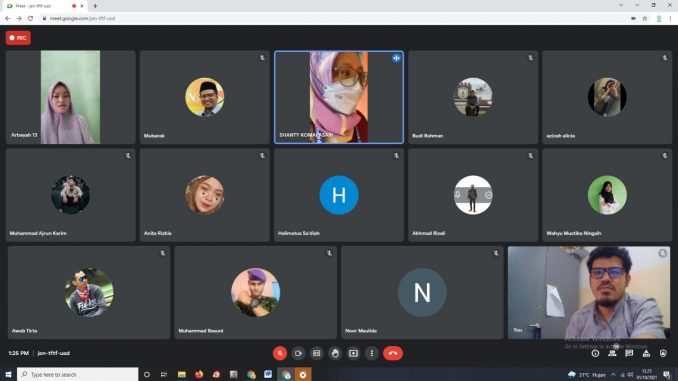
Task: Open the three-dot more options menu
Action: pos(372,353)
